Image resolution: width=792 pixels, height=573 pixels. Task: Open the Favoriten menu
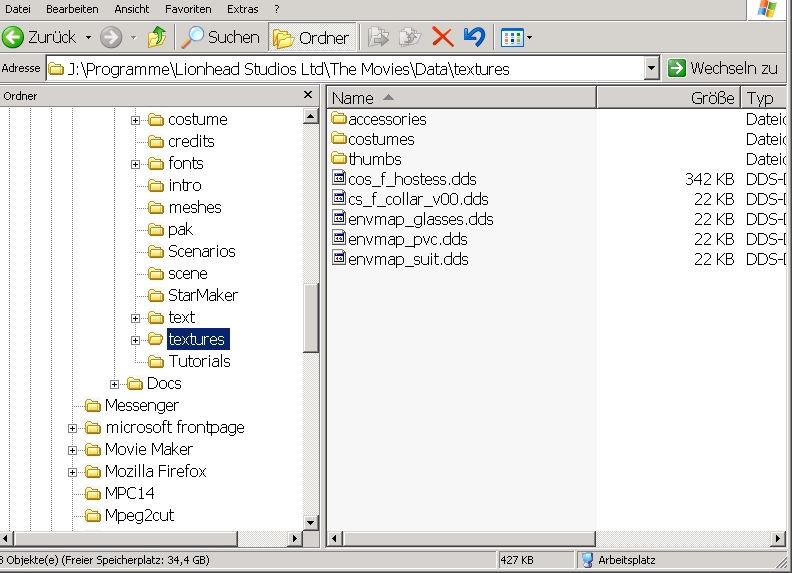click(x=188, y=9)
